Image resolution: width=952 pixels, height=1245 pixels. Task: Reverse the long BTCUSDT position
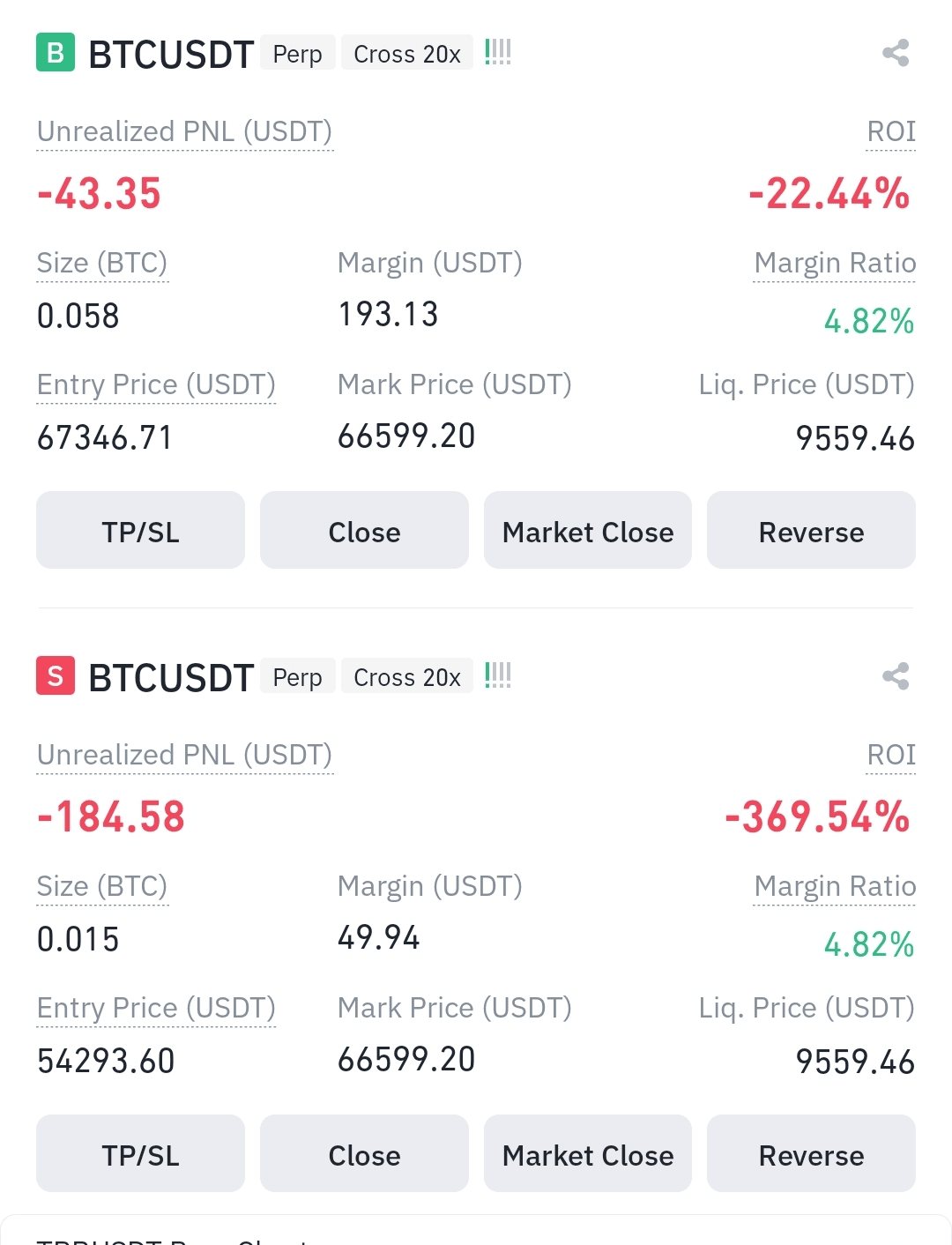(811, 531)
